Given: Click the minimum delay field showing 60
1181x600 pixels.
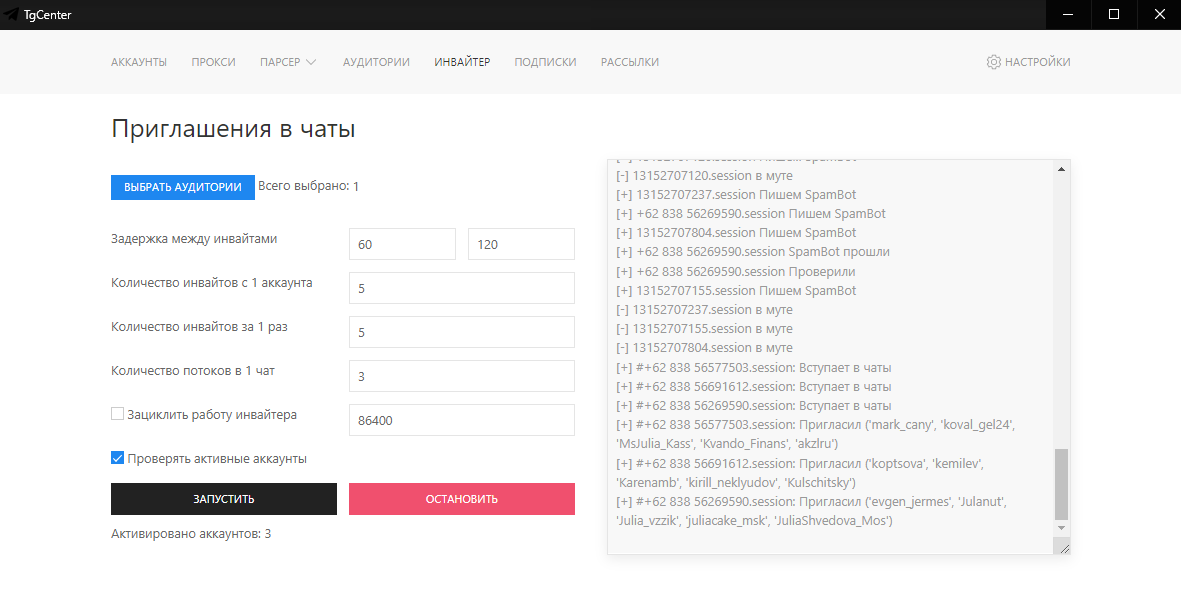Looking at the screenshot, I should [x=402, y=244].
